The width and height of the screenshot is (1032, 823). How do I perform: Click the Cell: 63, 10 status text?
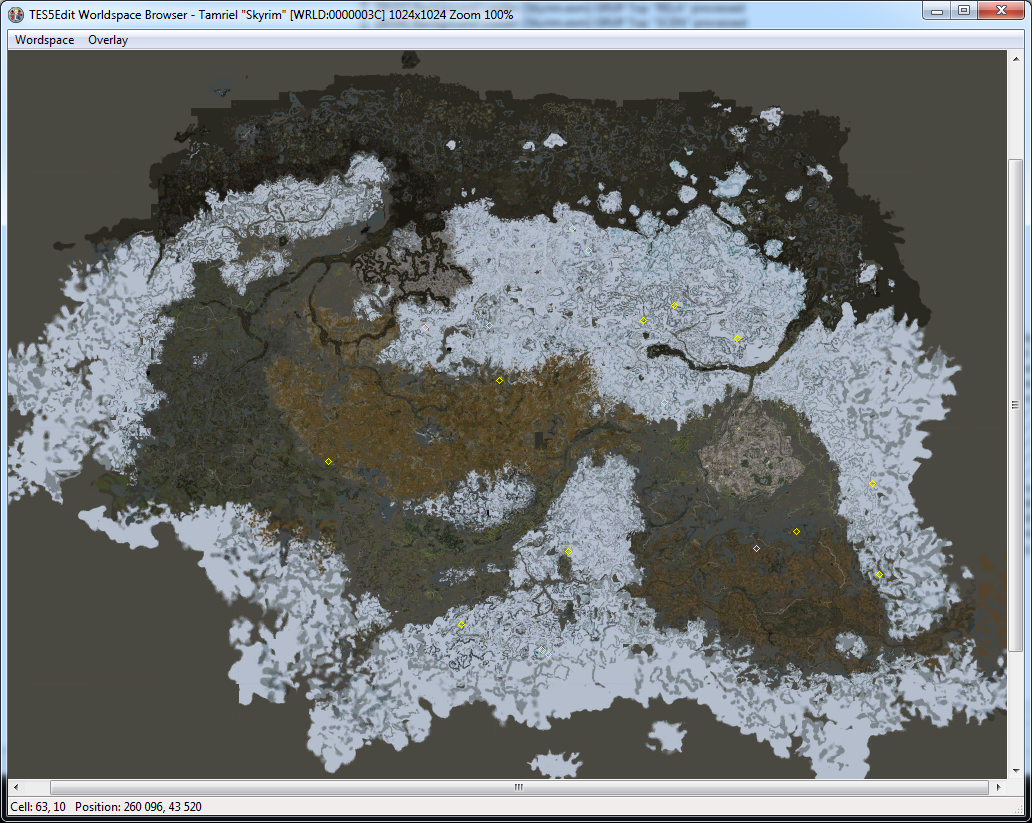pos(38,807)
